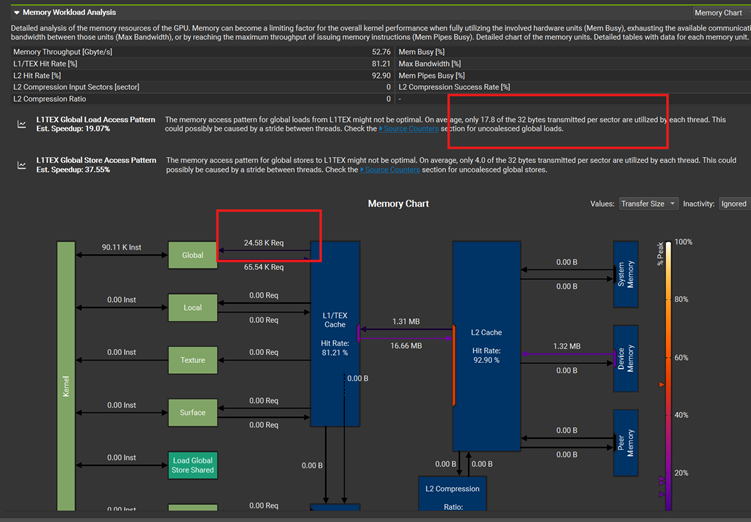Click the L2 Hit Rate [%] row

click(x=201, y=75)
